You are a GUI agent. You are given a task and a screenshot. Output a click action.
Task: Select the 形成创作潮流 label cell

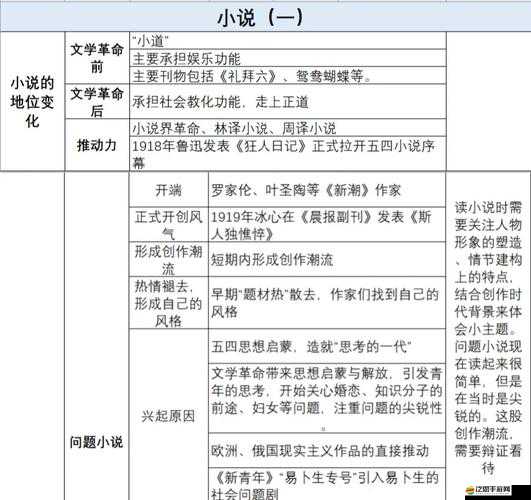(x=169, y=259)
